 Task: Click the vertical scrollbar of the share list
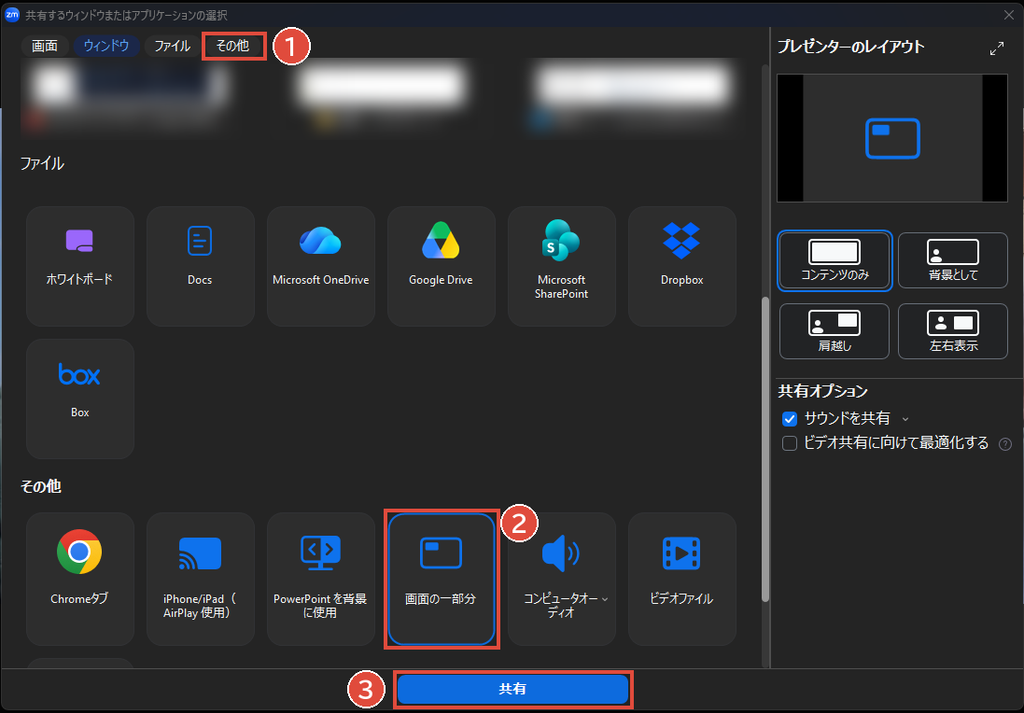coord(765,451)
